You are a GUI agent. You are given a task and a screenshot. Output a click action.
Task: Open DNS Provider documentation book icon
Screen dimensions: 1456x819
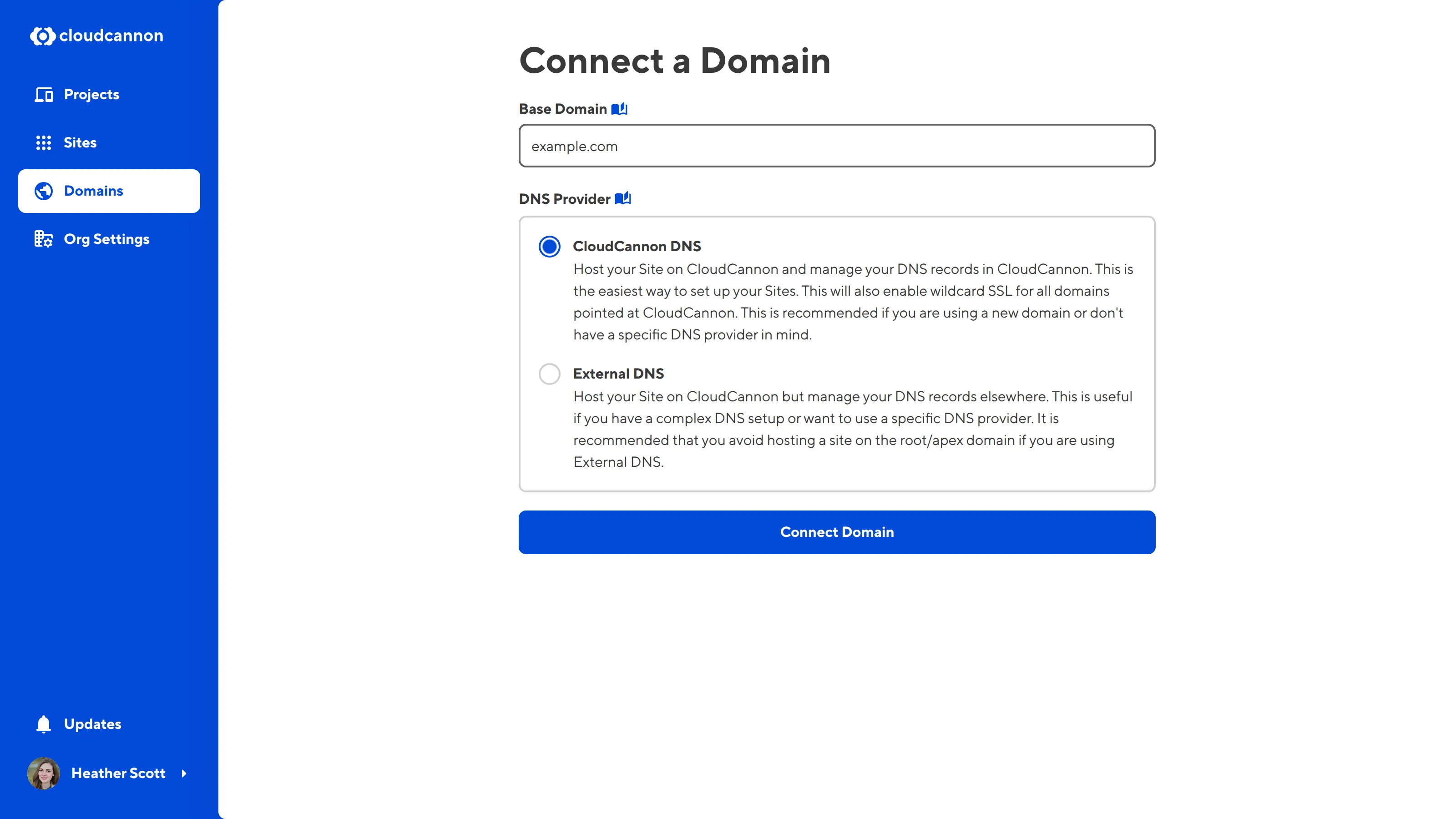tap(623, 198)
